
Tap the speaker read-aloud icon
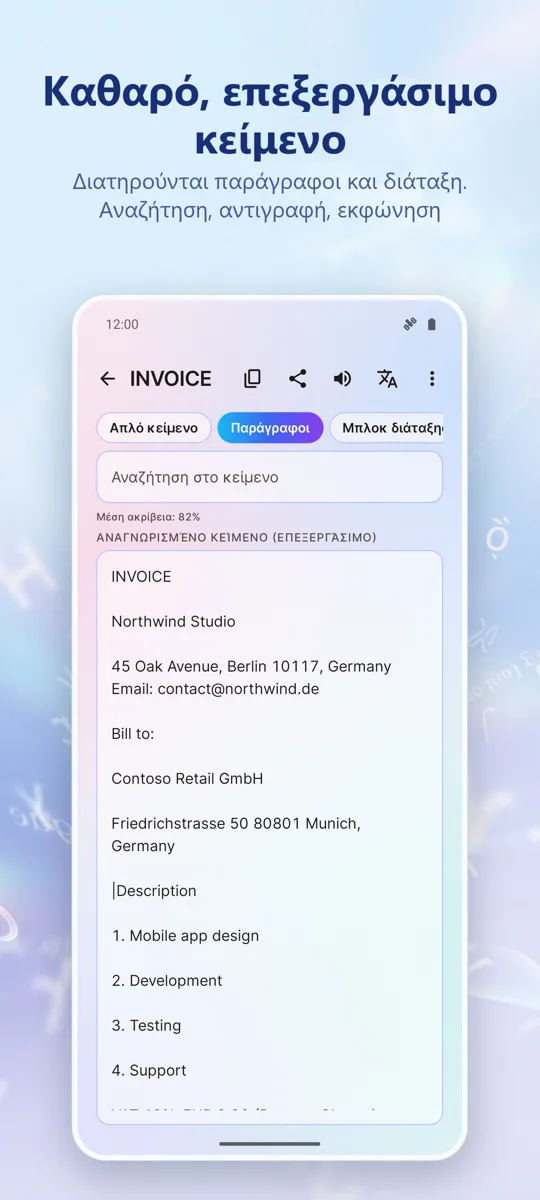tap(342, 378)
